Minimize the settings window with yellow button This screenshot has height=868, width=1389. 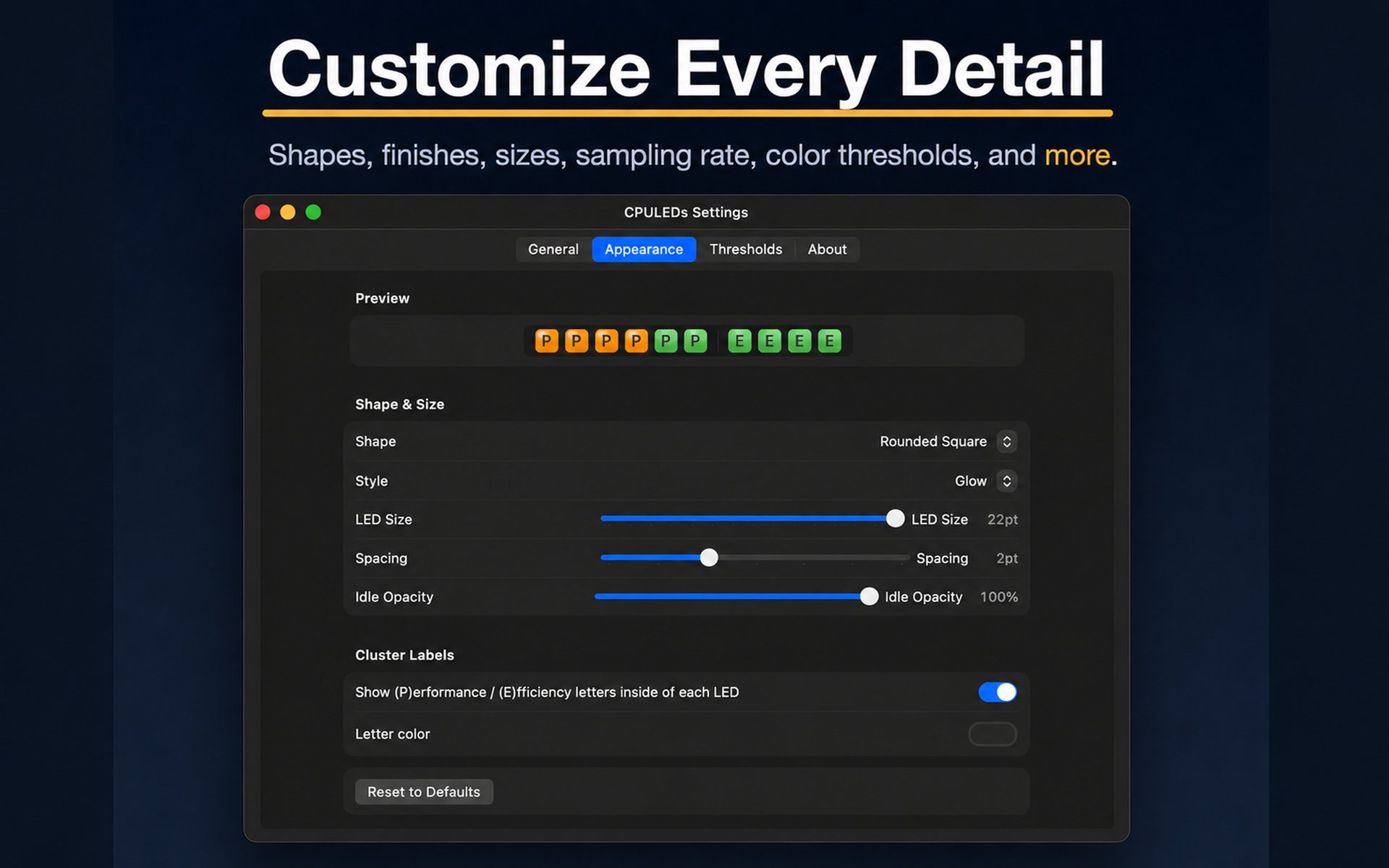tap(288, 212)
